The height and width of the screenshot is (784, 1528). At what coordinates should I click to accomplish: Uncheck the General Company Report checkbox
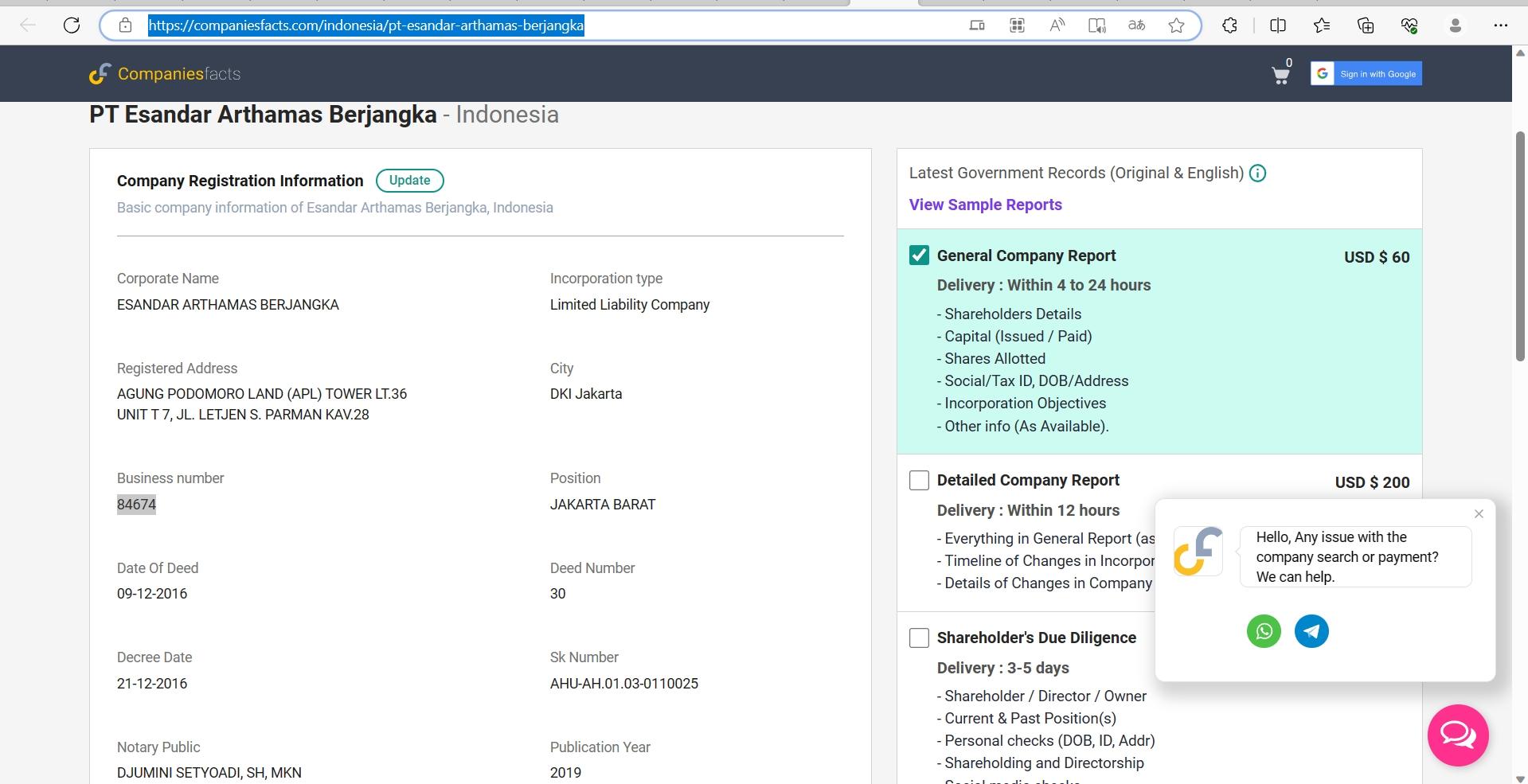(919, 255)
